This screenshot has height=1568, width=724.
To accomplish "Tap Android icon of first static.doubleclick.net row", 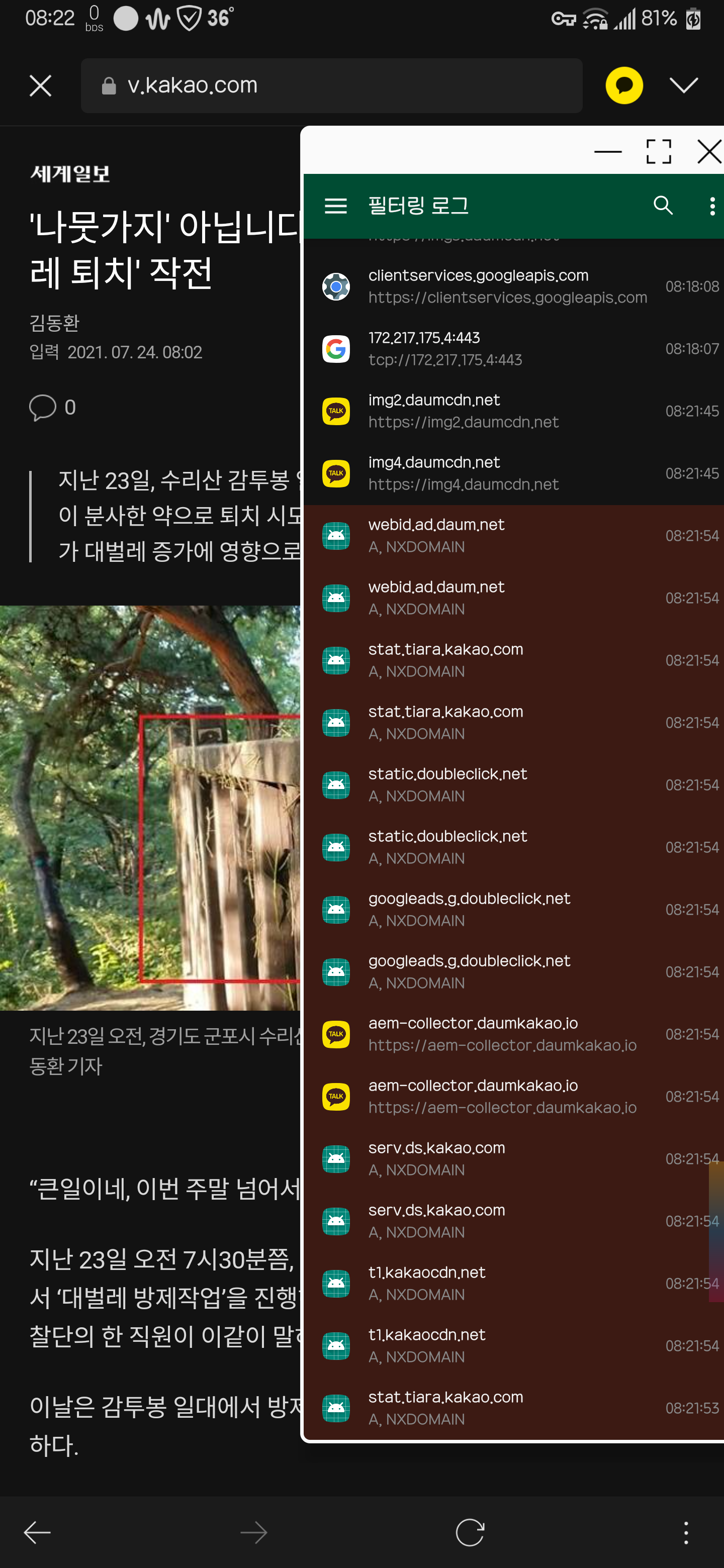I will (335, 785).
